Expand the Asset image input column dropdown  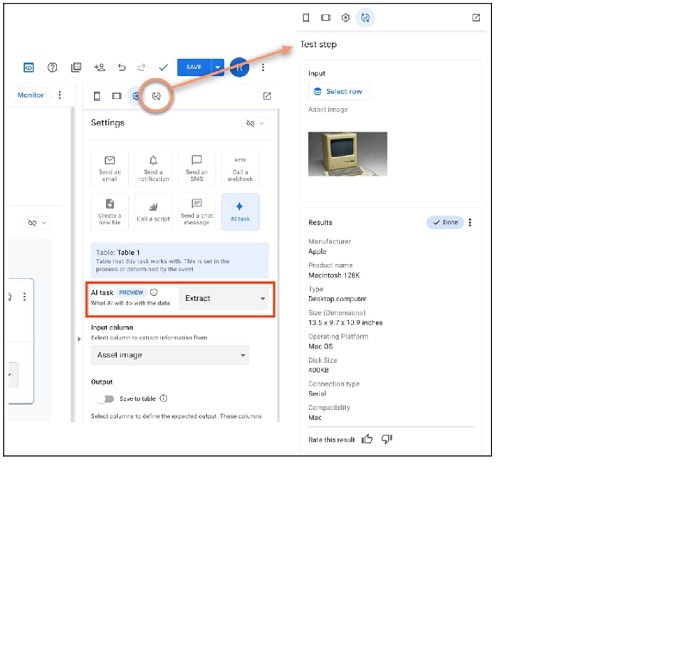coord(170,355)
